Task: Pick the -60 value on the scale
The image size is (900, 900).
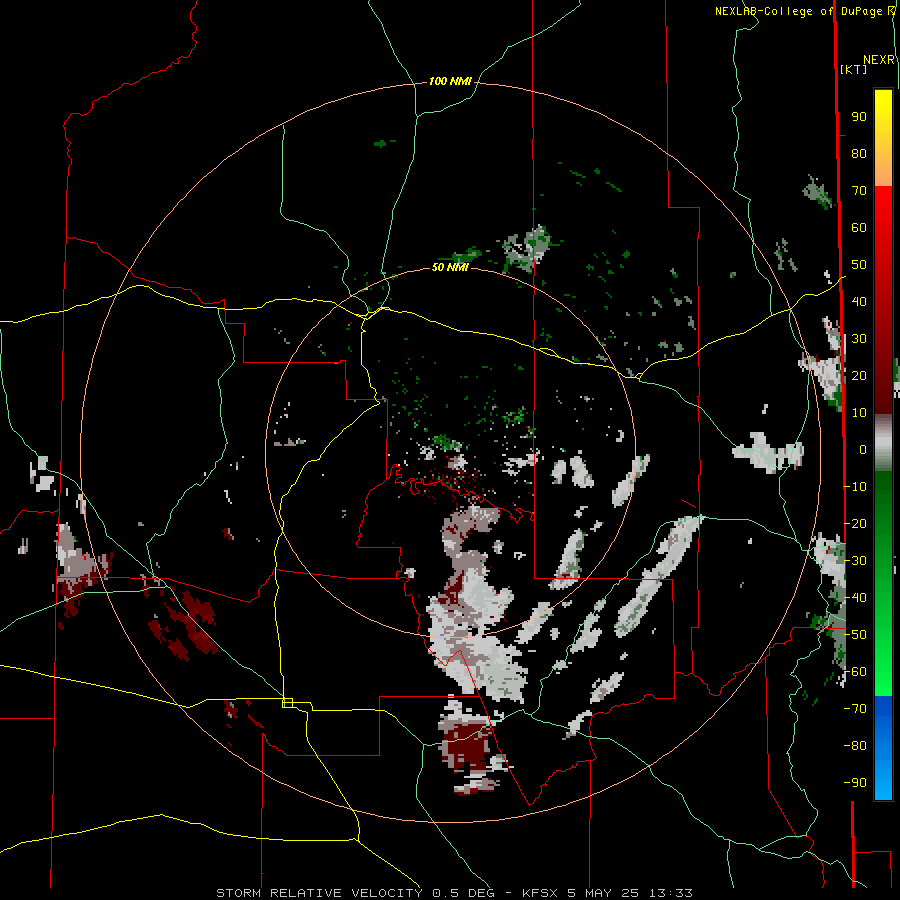Action: (x=855, y=672)
